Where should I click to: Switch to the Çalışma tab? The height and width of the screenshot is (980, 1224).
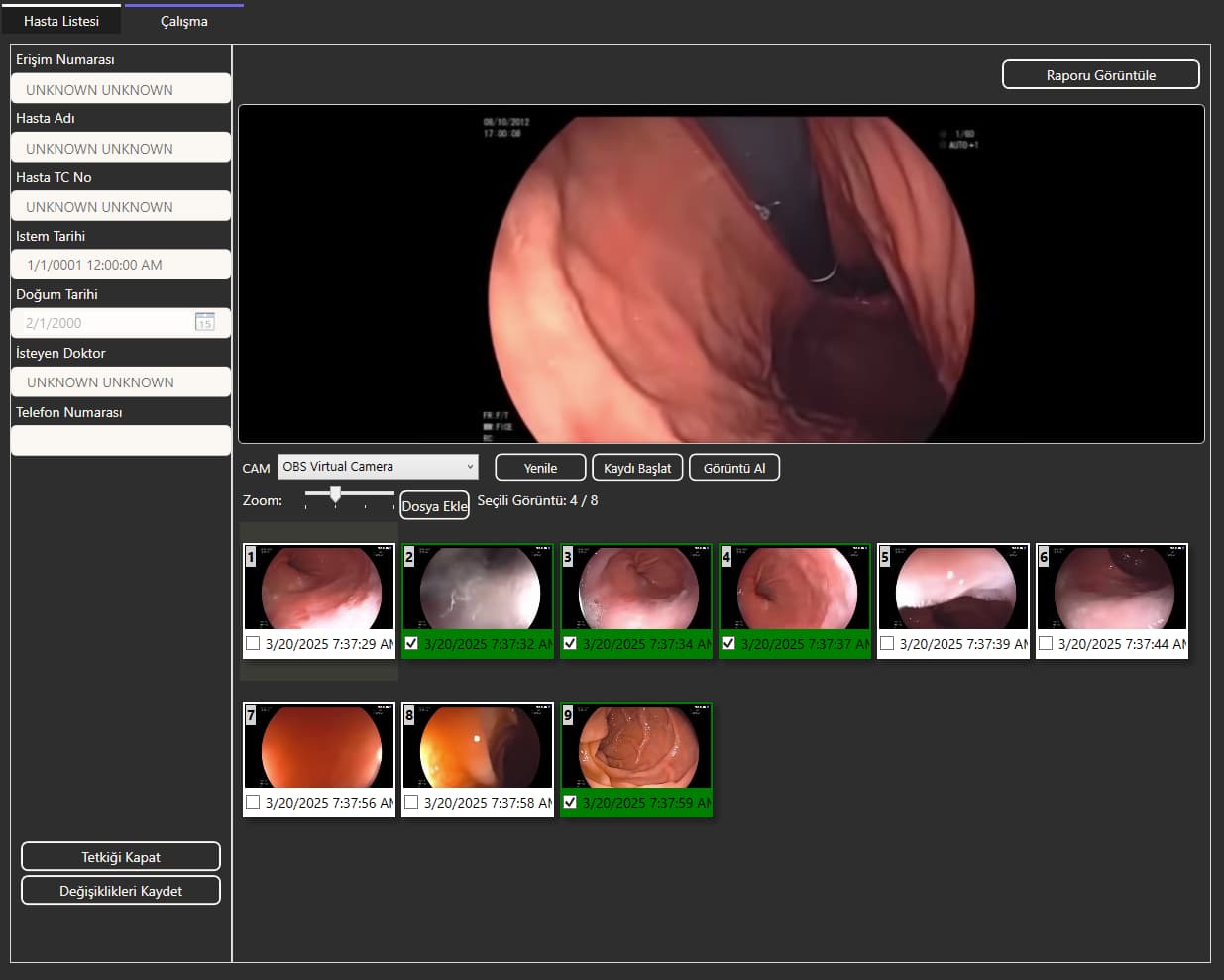pyautogui.click(x=184, y=21)
